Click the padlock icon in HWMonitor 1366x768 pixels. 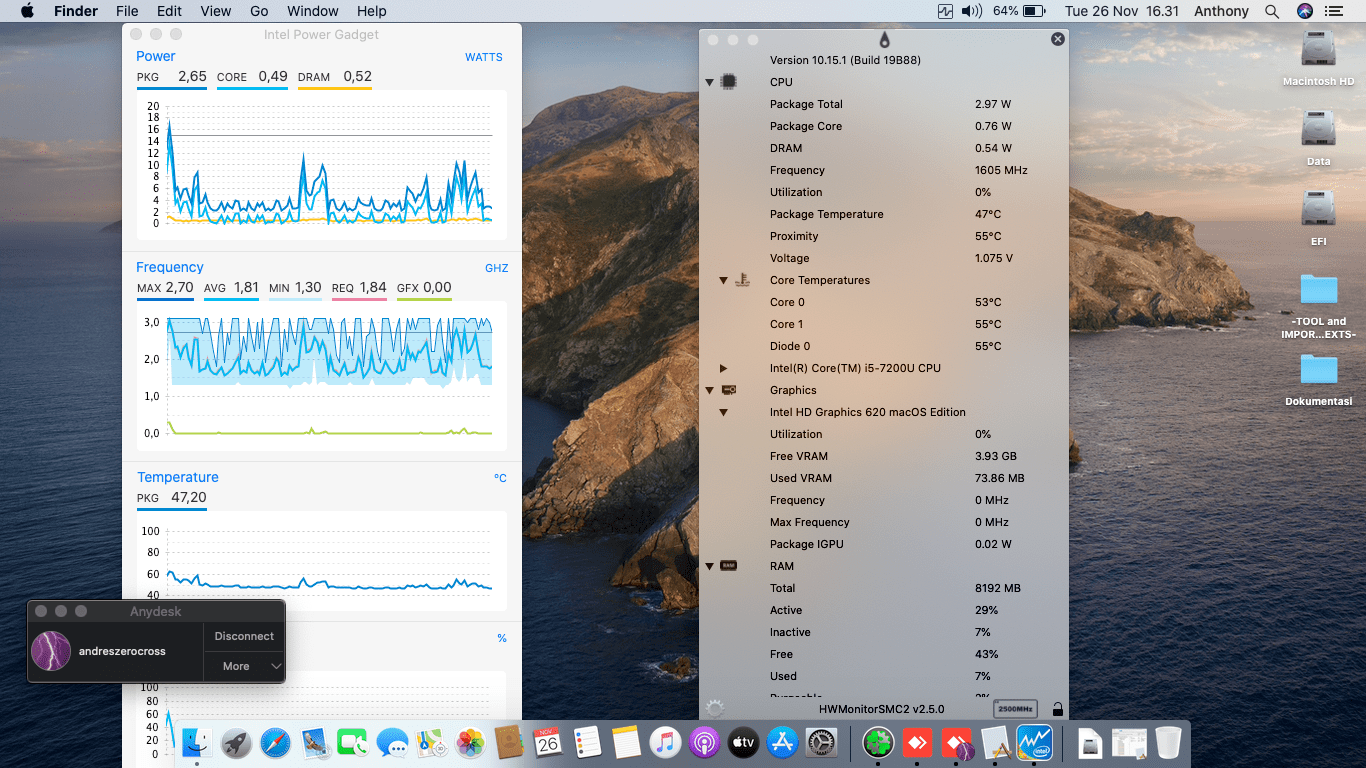[x=1057, y=709]
